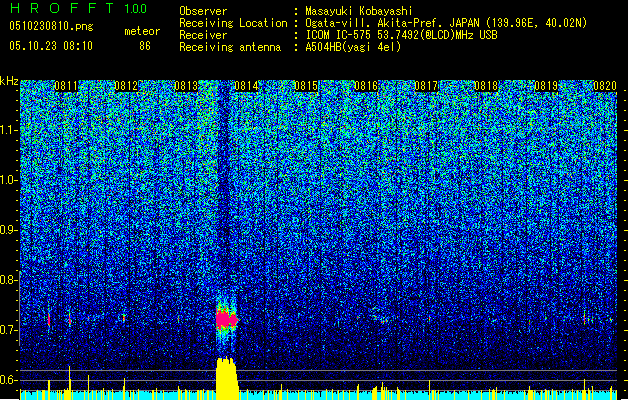
Task: Click the 0819 time marker
Action: click(x=546, y=86)
